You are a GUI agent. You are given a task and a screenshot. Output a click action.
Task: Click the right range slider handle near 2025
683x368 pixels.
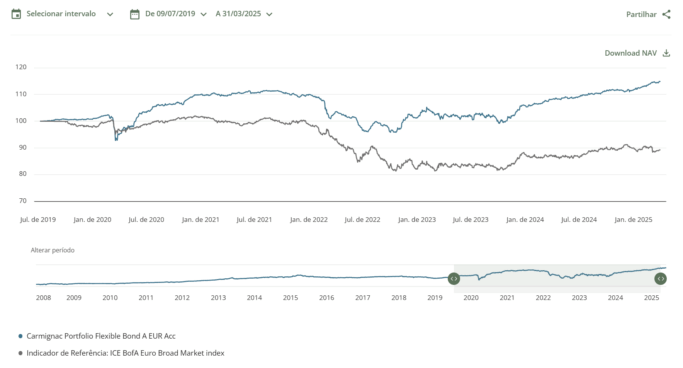pyautogui.click(x=660, y=279)
